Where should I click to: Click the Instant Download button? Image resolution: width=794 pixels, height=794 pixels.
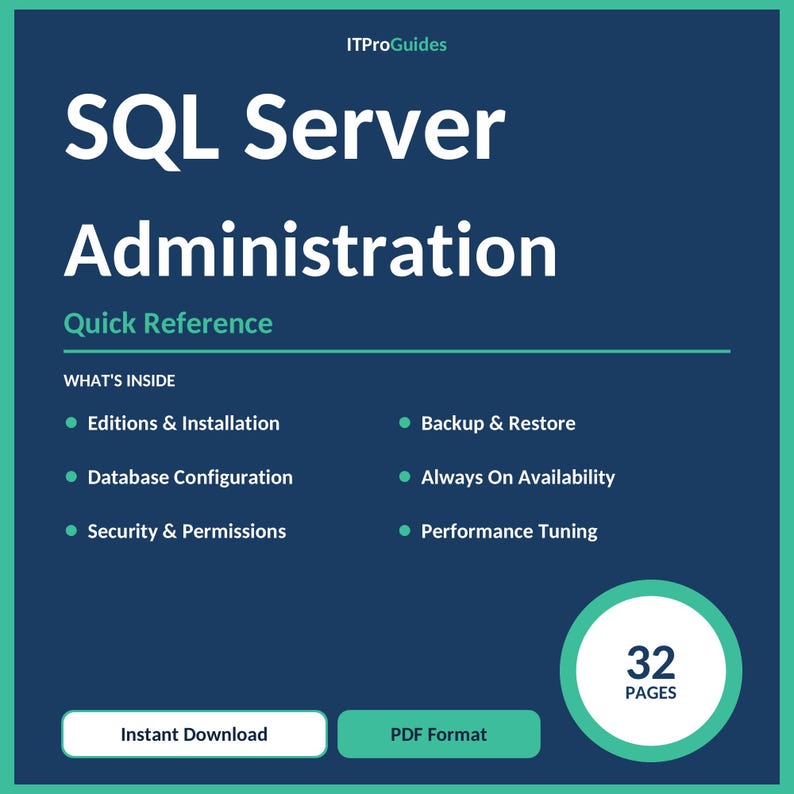pos(194,734)
